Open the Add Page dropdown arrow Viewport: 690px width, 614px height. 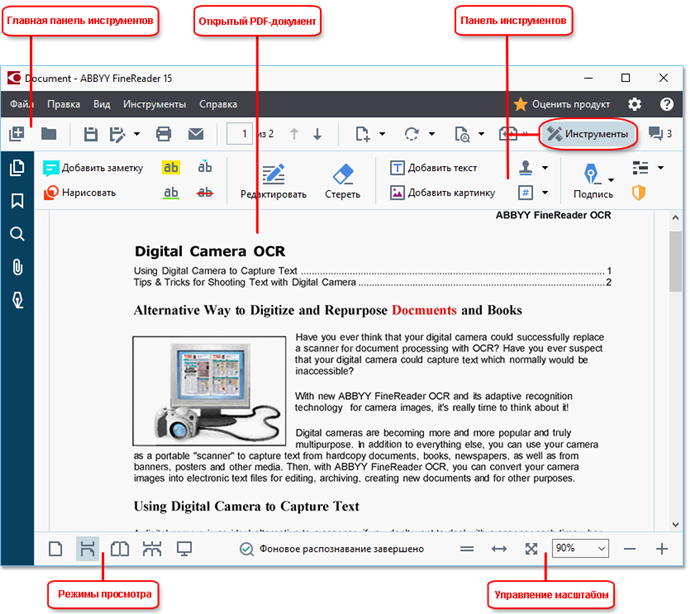pyautogui.click(x=382, y=134)
